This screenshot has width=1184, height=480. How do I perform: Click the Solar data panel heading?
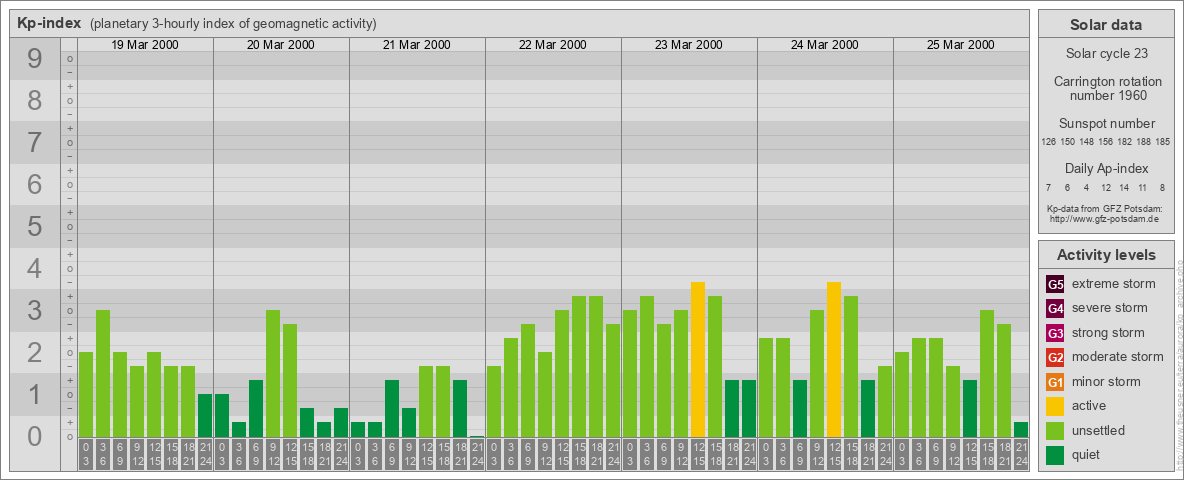click(1105, 25)
